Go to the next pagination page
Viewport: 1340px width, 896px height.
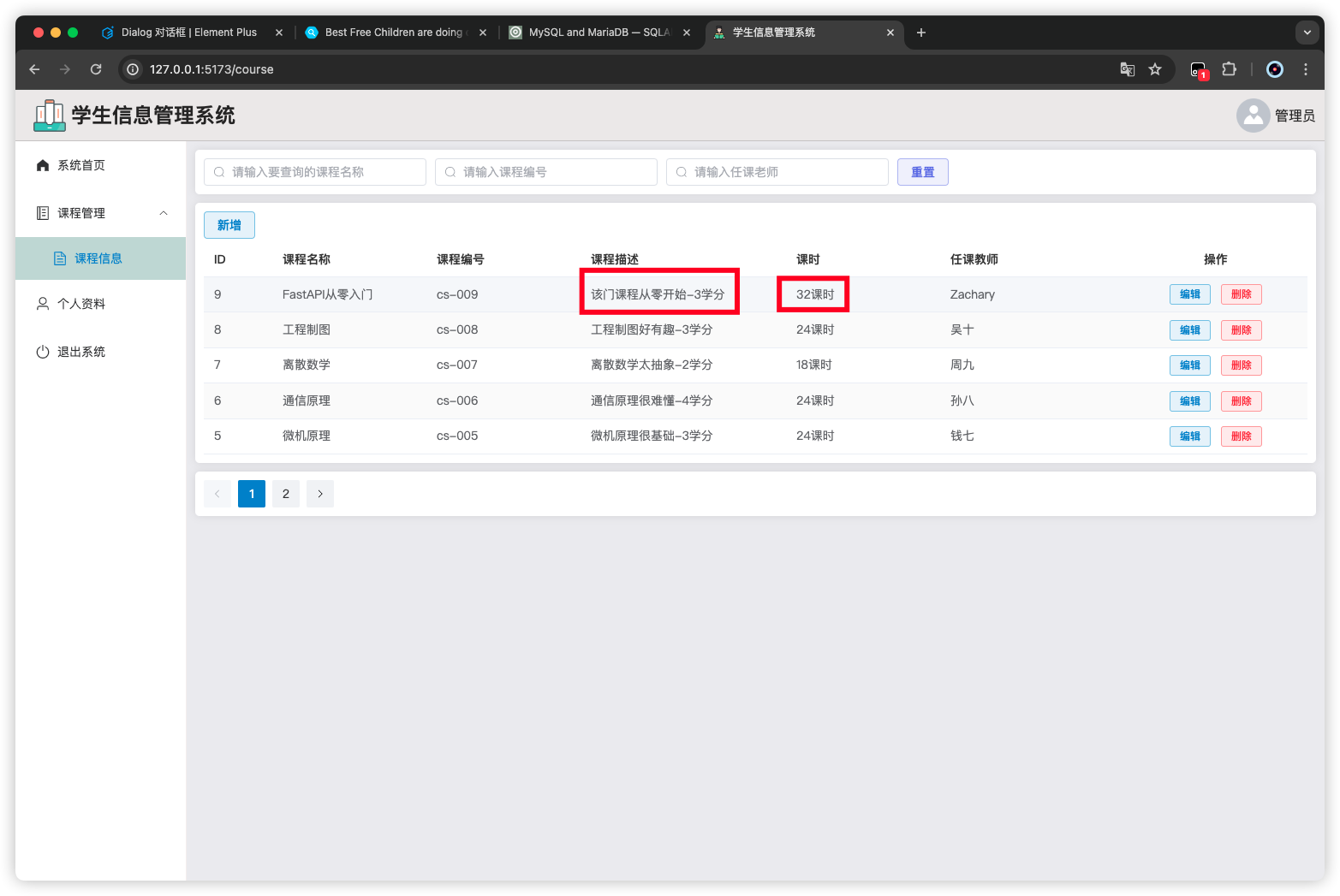point(320,494)
